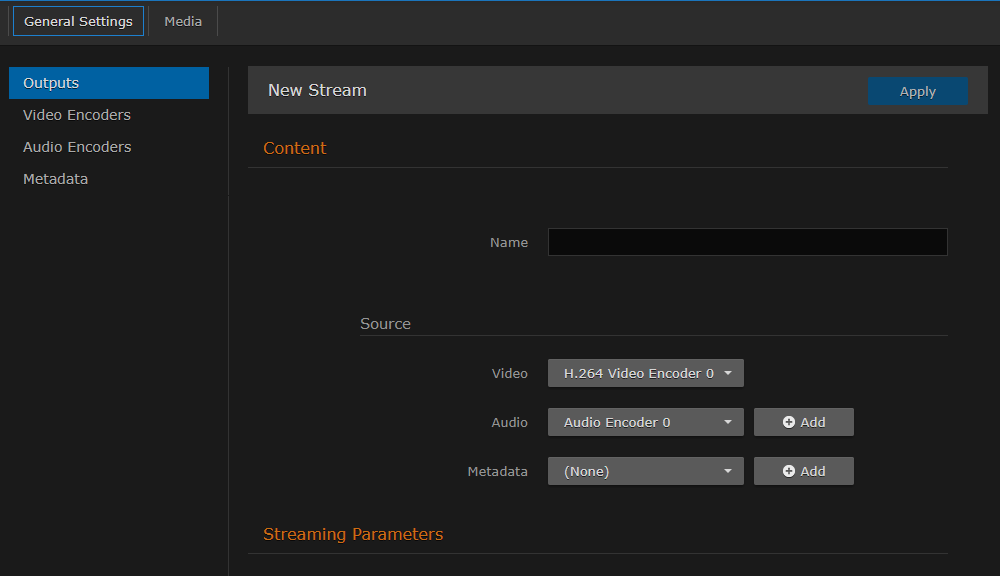Click inside the Name input field
The width and height of the screenshot is (1000, 576).
(747, 241)
